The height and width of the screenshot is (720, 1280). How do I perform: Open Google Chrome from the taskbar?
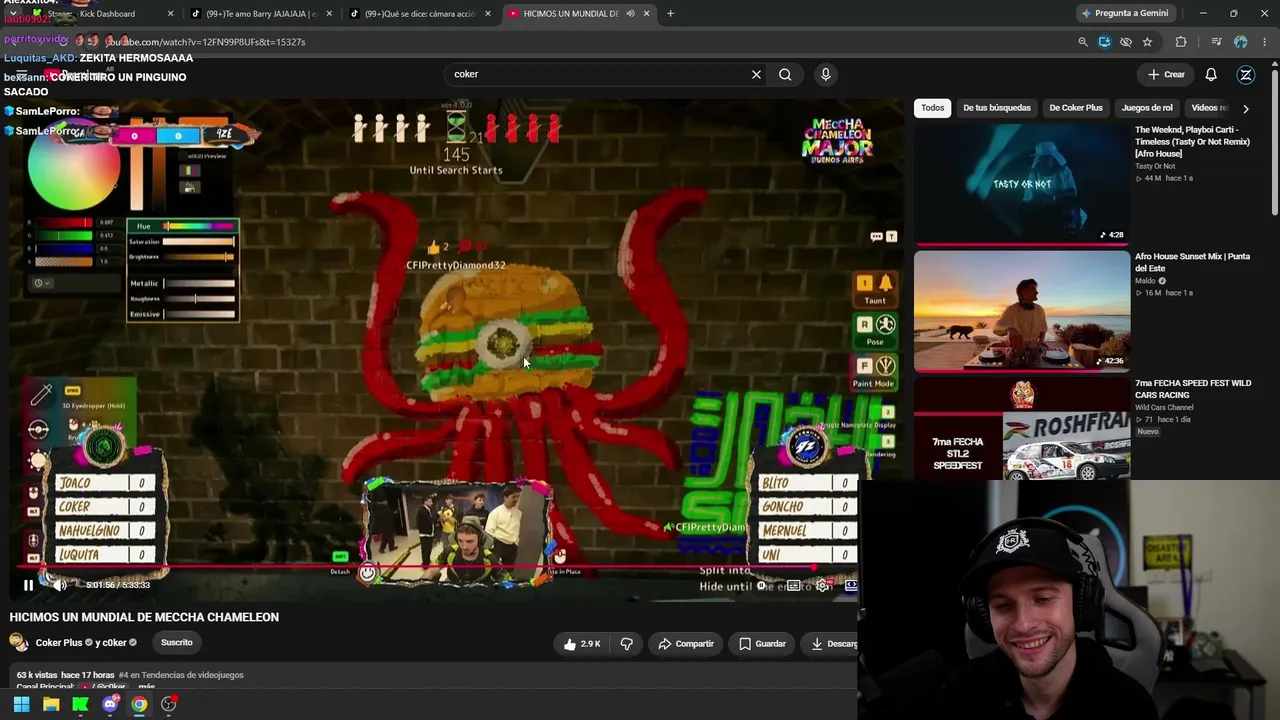pos(139,704)
